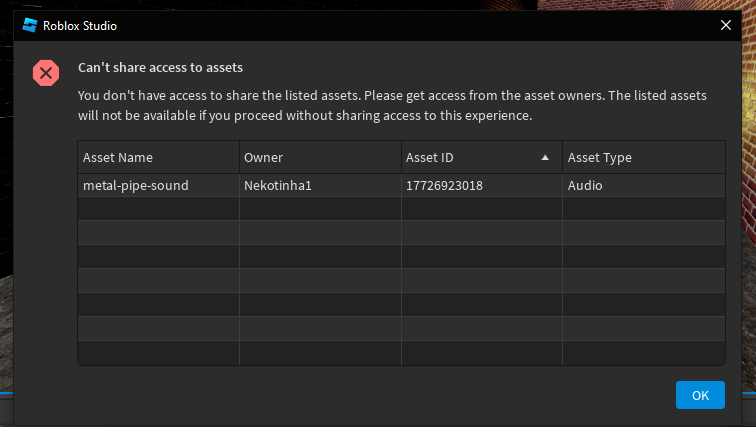Image resolution: width=756 pixels, height=427 pixels.
Task: Select asset ID 17726923018 cell
Action: point(482,186)
